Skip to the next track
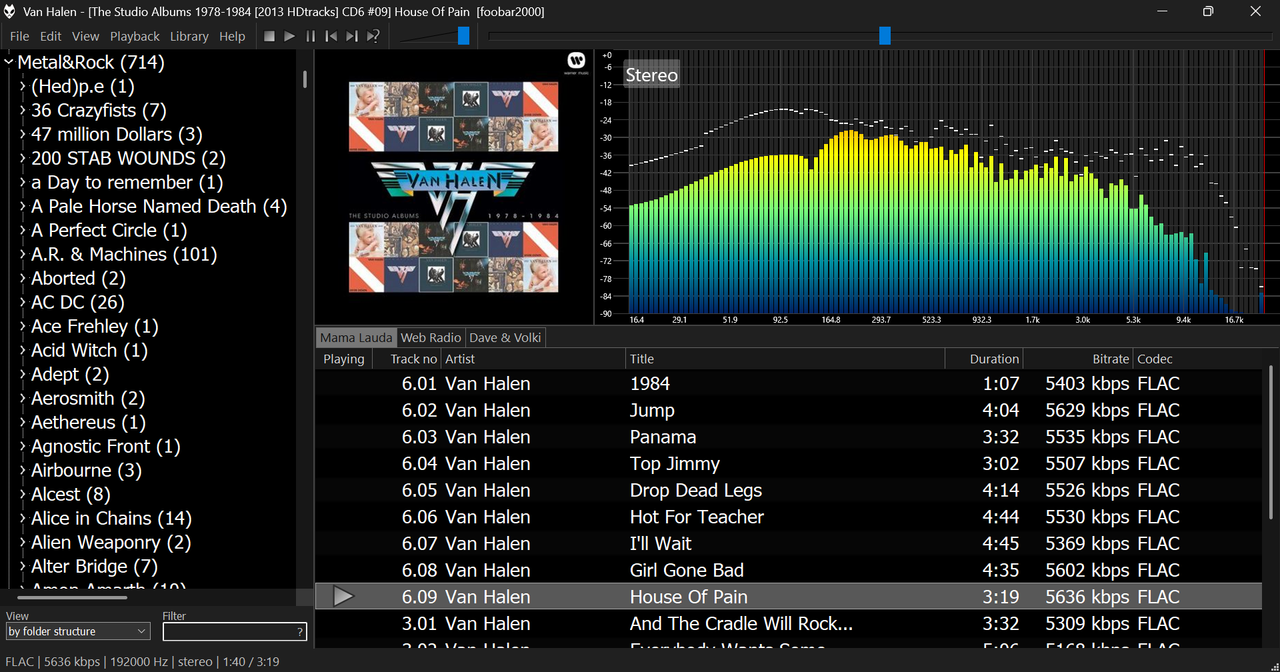Viewport: 1280px width, 672px height. click(x=352, y=36)
